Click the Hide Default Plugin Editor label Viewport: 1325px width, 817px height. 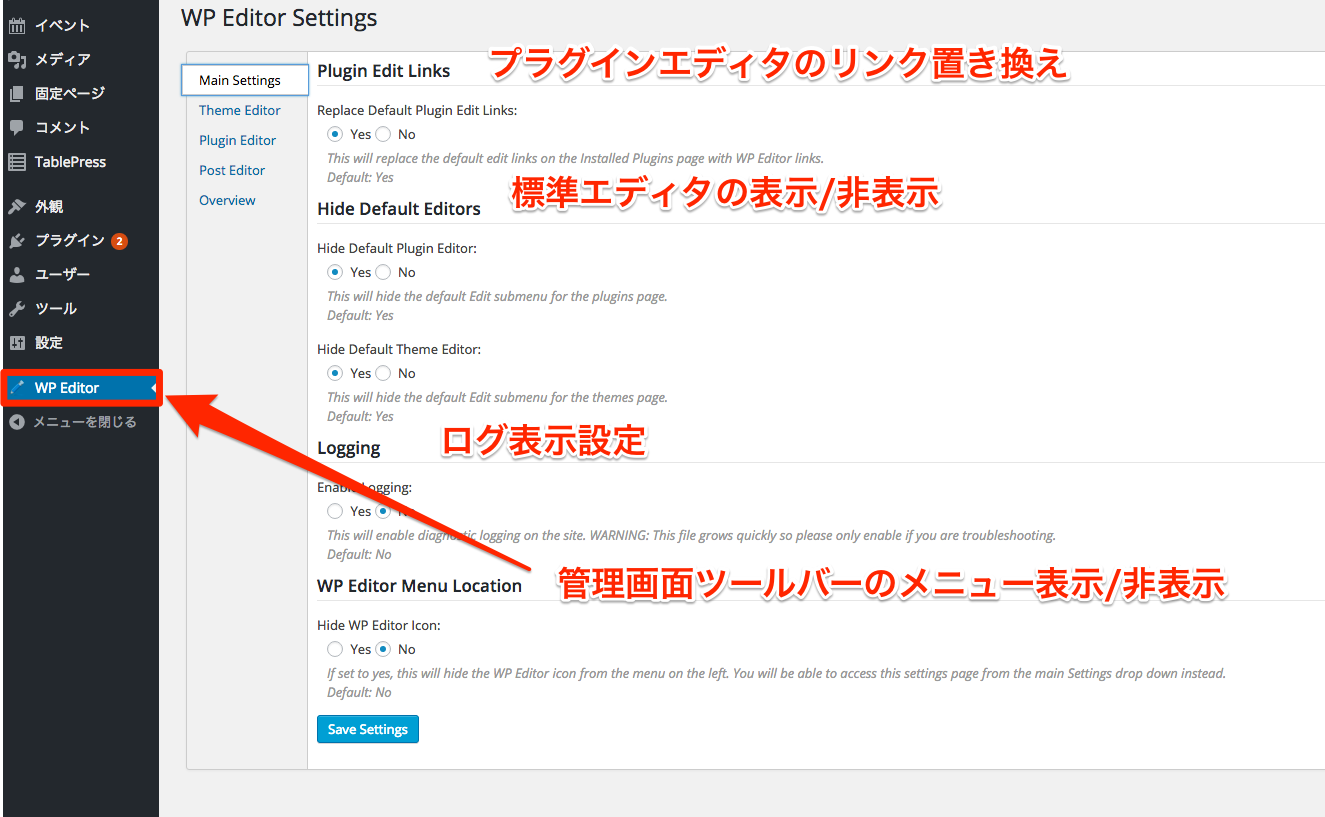(397, 248)
